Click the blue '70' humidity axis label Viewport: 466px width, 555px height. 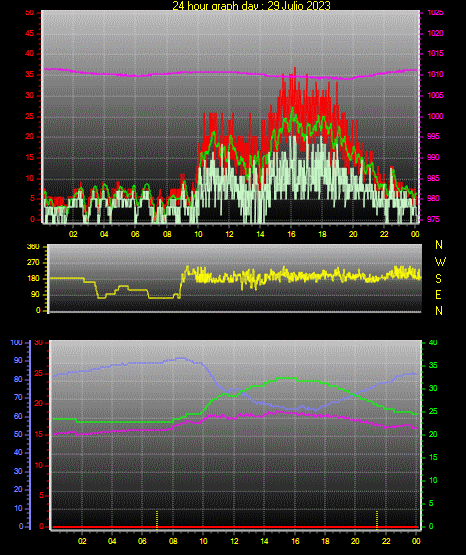[x=18, y=398]
